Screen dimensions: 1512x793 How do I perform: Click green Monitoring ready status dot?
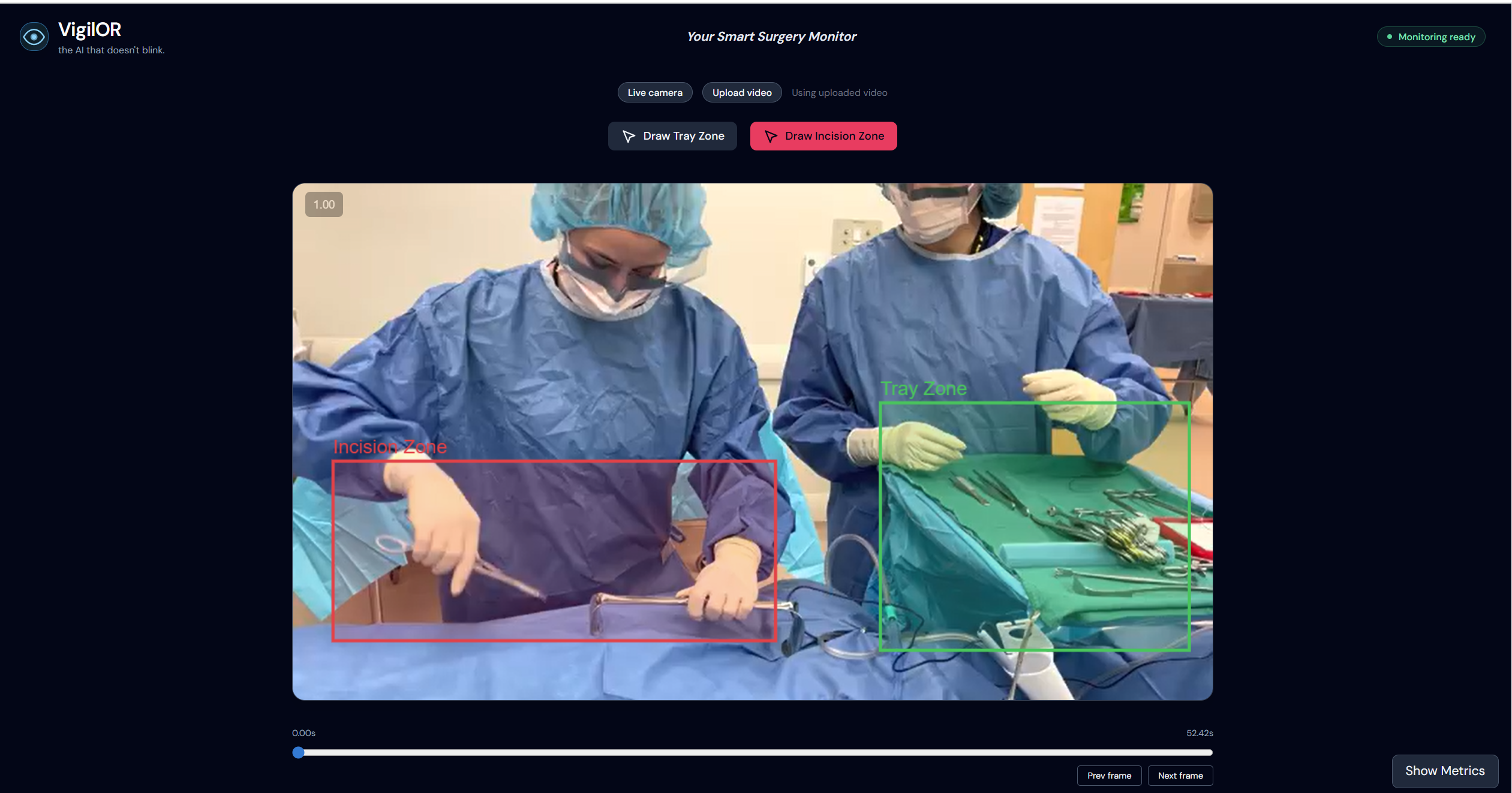click(1389, 37)
